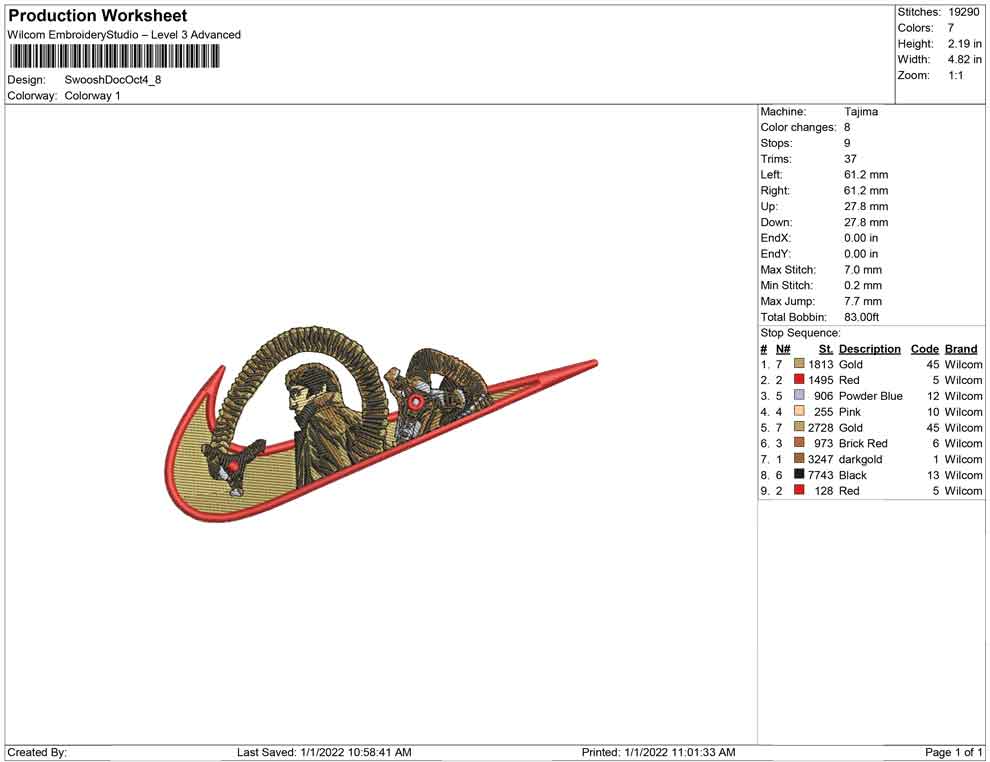Click the 'N#' column header
This screenshot has height=762, width=990.
point(783,349)
